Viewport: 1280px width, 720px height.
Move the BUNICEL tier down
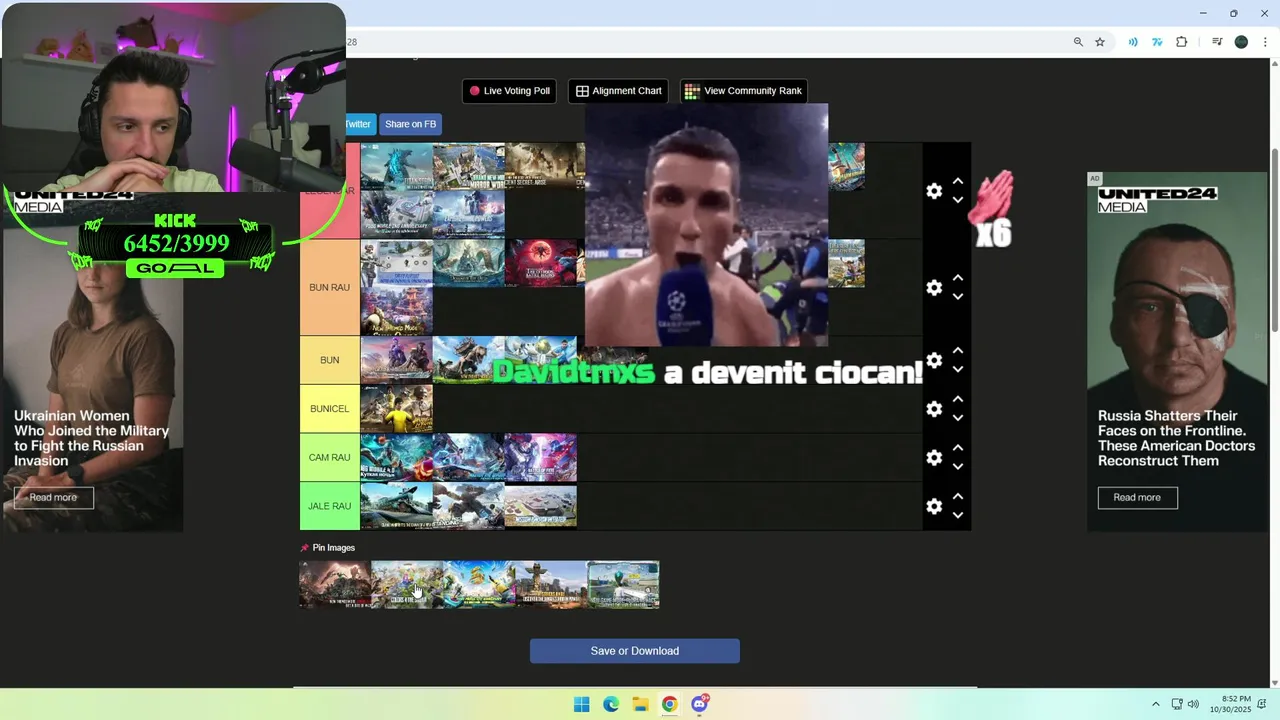[x=958, y=418]
